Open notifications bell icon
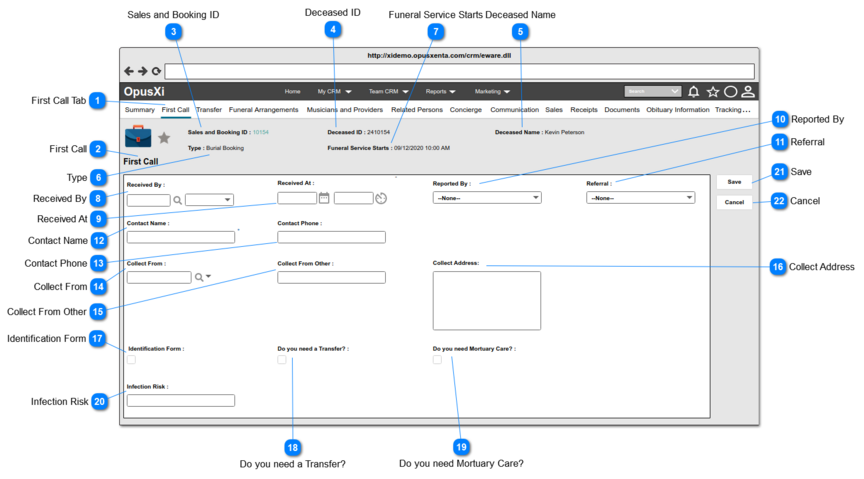 694,92
